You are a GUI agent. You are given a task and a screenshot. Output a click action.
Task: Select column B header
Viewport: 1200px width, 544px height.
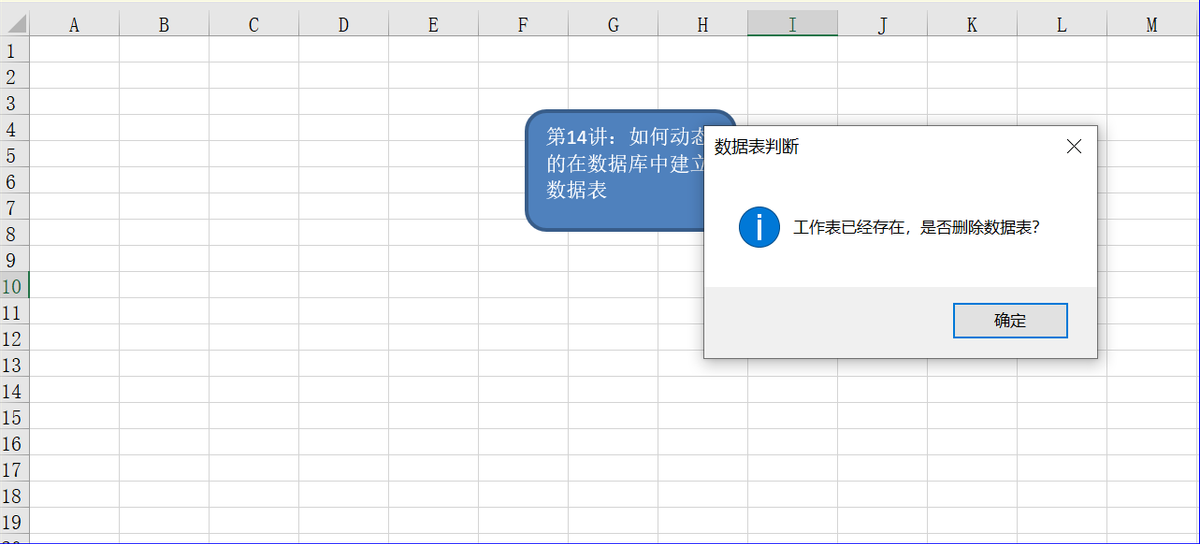click(x=164, y=24)
